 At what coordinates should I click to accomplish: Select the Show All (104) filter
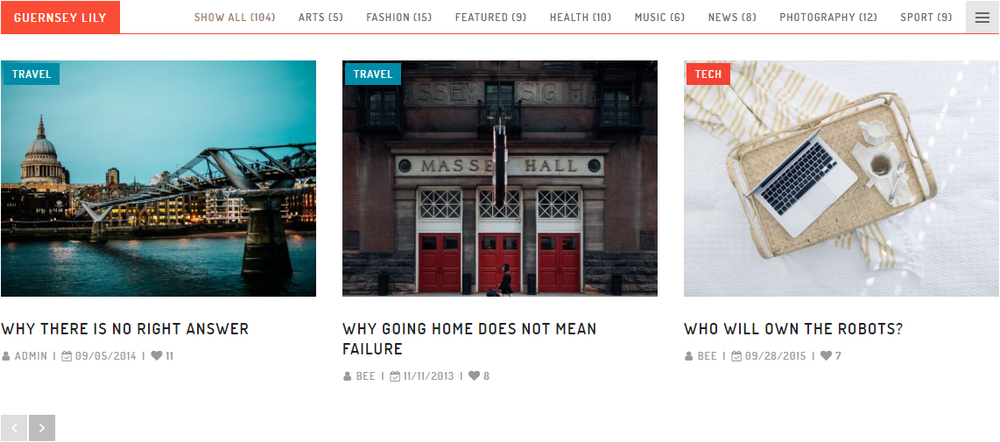coord(235,17)
